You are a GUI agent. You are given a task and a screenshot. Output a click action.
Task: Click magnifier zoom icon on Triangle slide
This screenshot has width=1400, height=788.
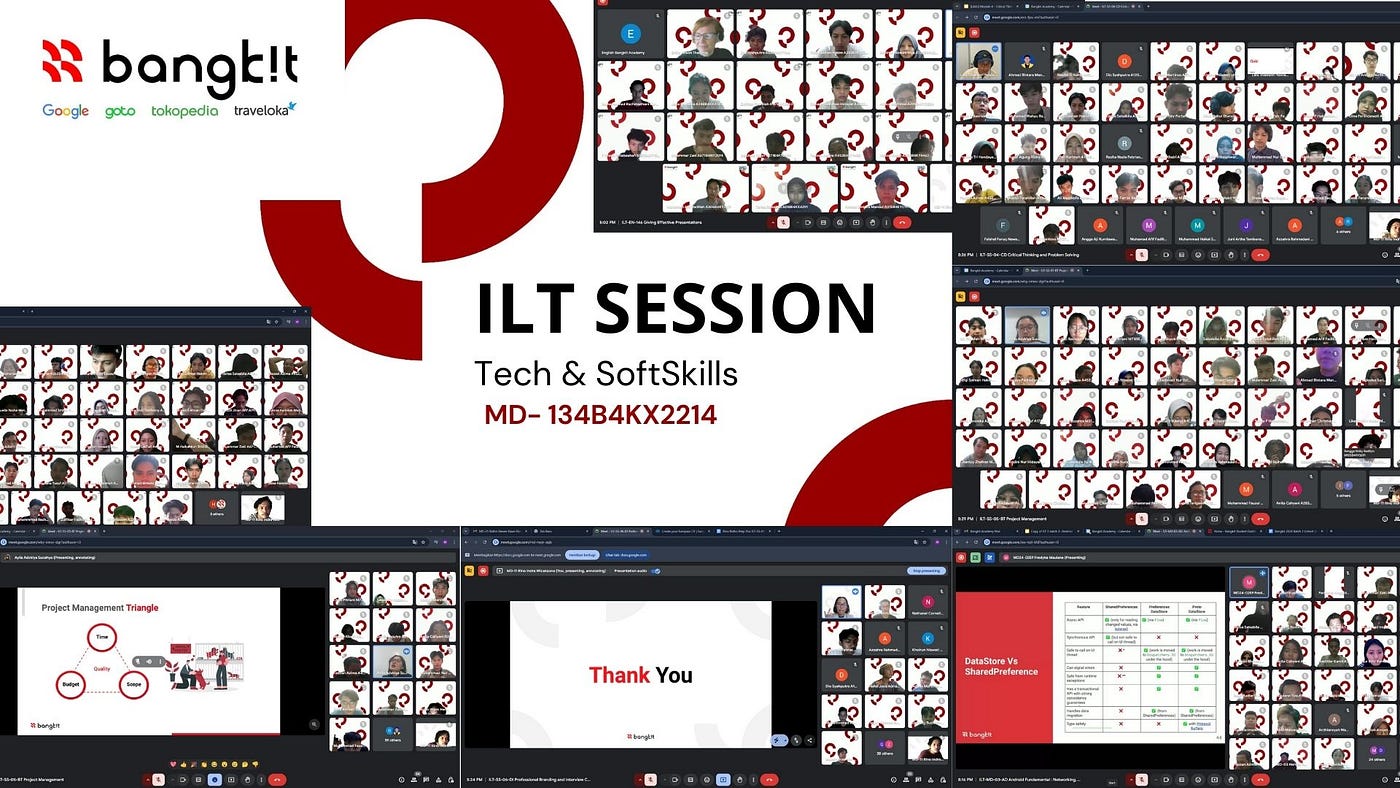pos(314,724)
